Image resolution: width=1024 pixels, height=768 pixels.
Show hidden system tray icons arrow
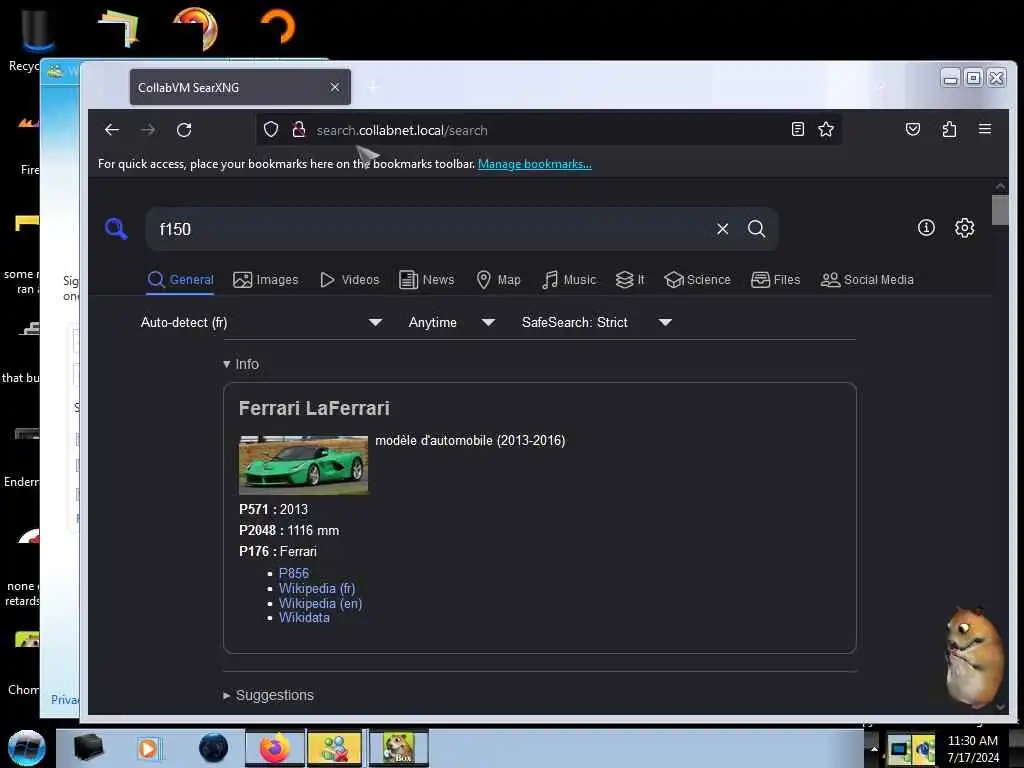pyautogui.click(x=874, y=748)
